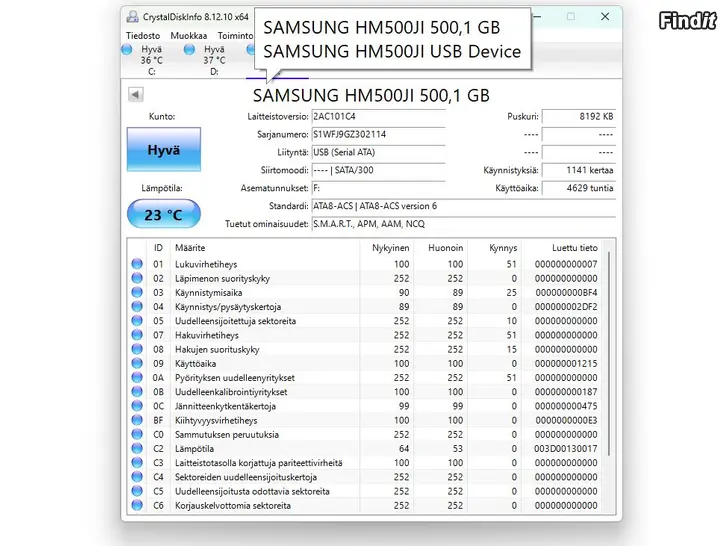Image resolution: width=728 pixels, height=546 pixels.
Task: Open the Toiminto menu
Action: [x=235, y=36]
